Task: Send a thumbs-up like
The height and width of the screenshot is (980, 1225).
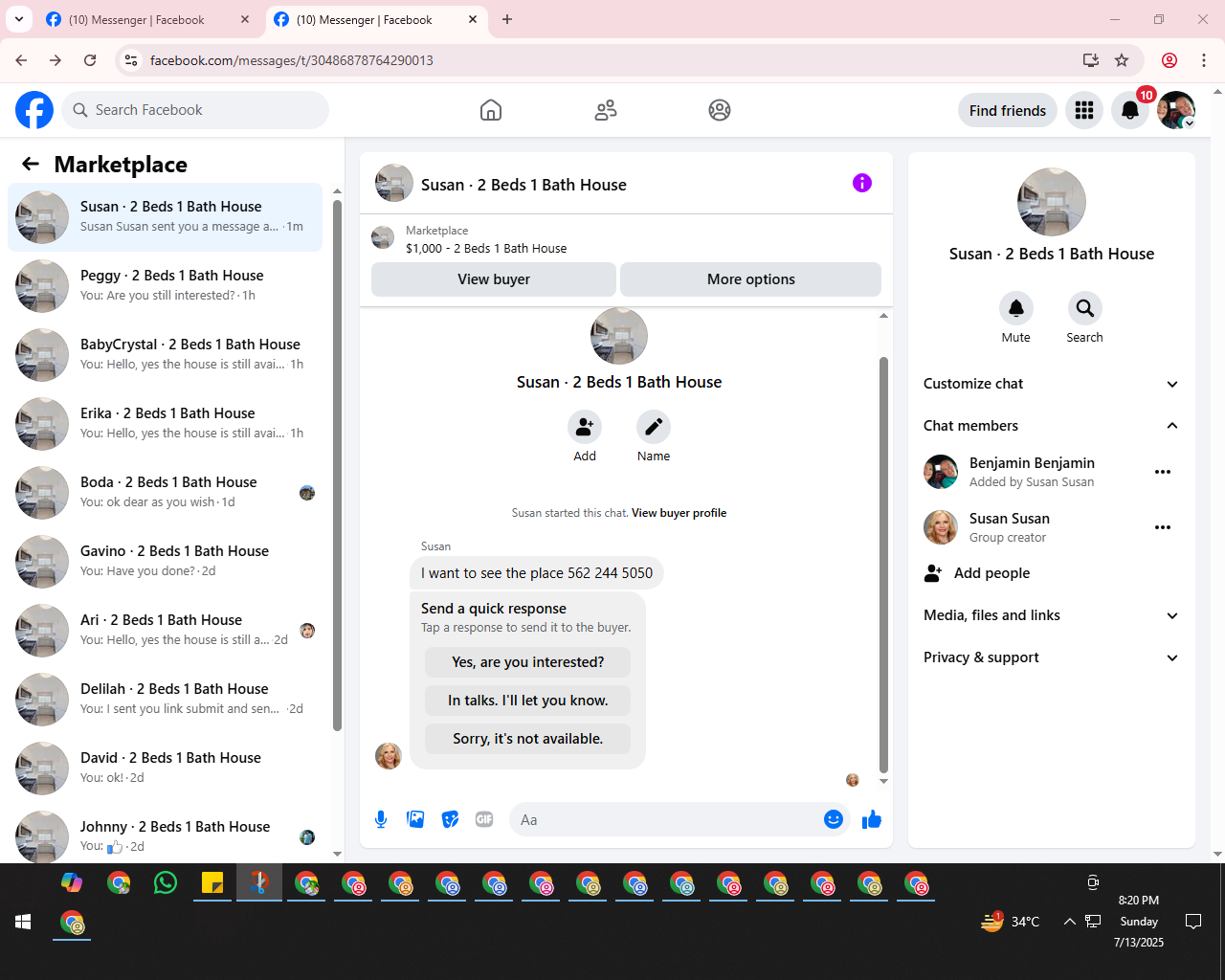Action: (x=872, y=819)
